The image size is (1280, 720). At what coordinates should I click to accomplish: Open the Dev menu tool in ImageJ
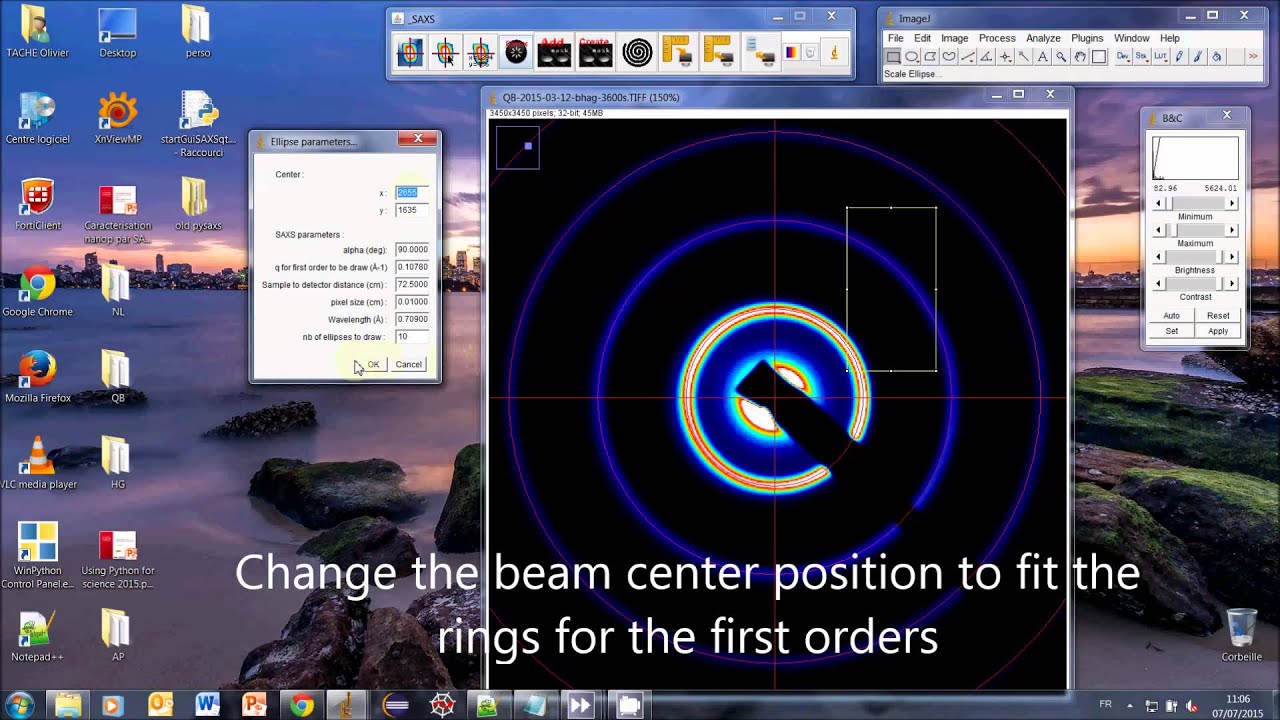click(x=1122, y=56)
